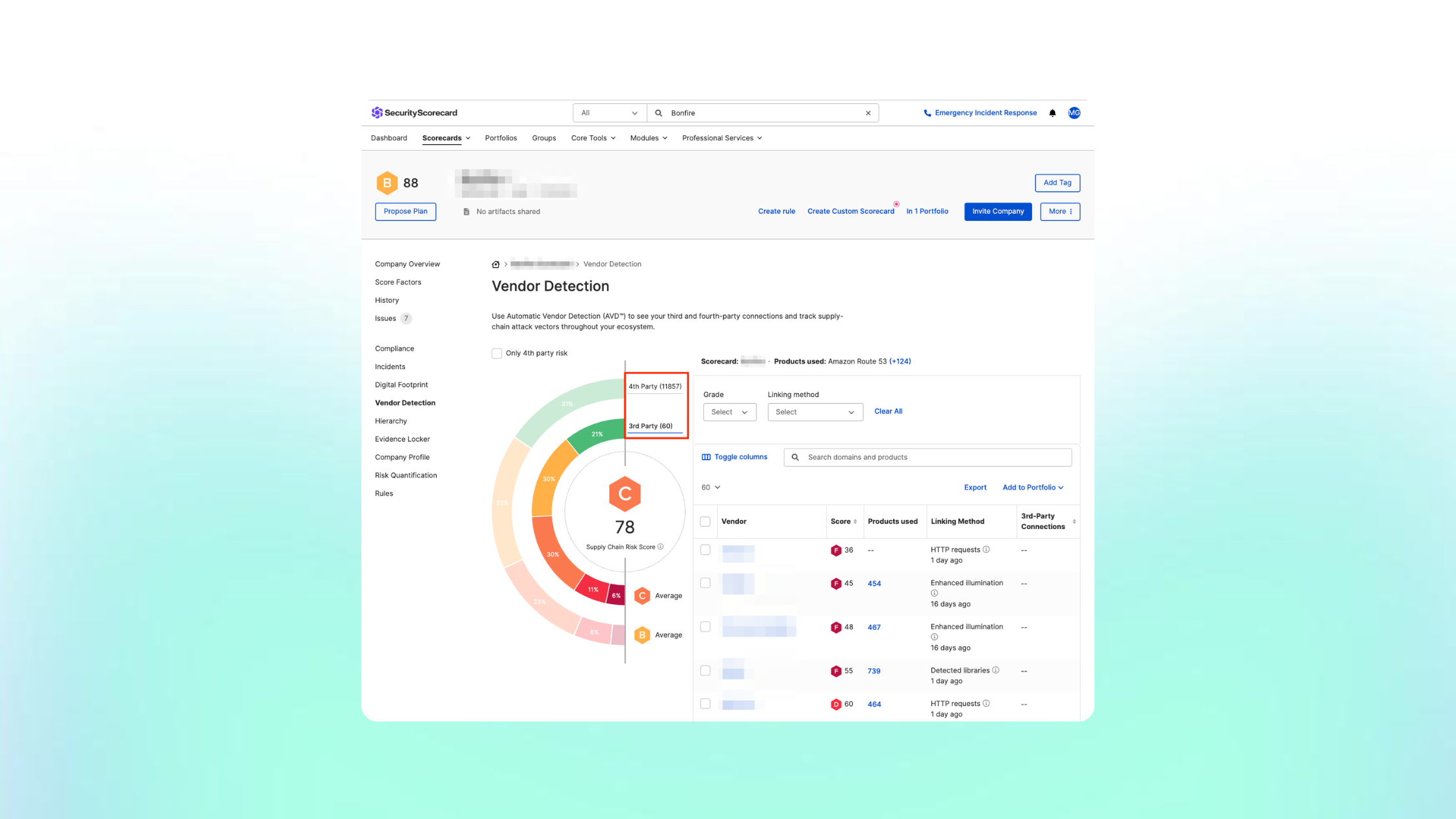Check the vendor row with score 45

(x=705, y=583)
